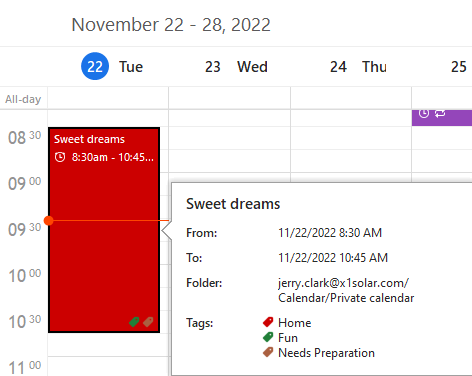
Task: Click the November 22 - 28, 2022 date title
Action: pos(171,25)
